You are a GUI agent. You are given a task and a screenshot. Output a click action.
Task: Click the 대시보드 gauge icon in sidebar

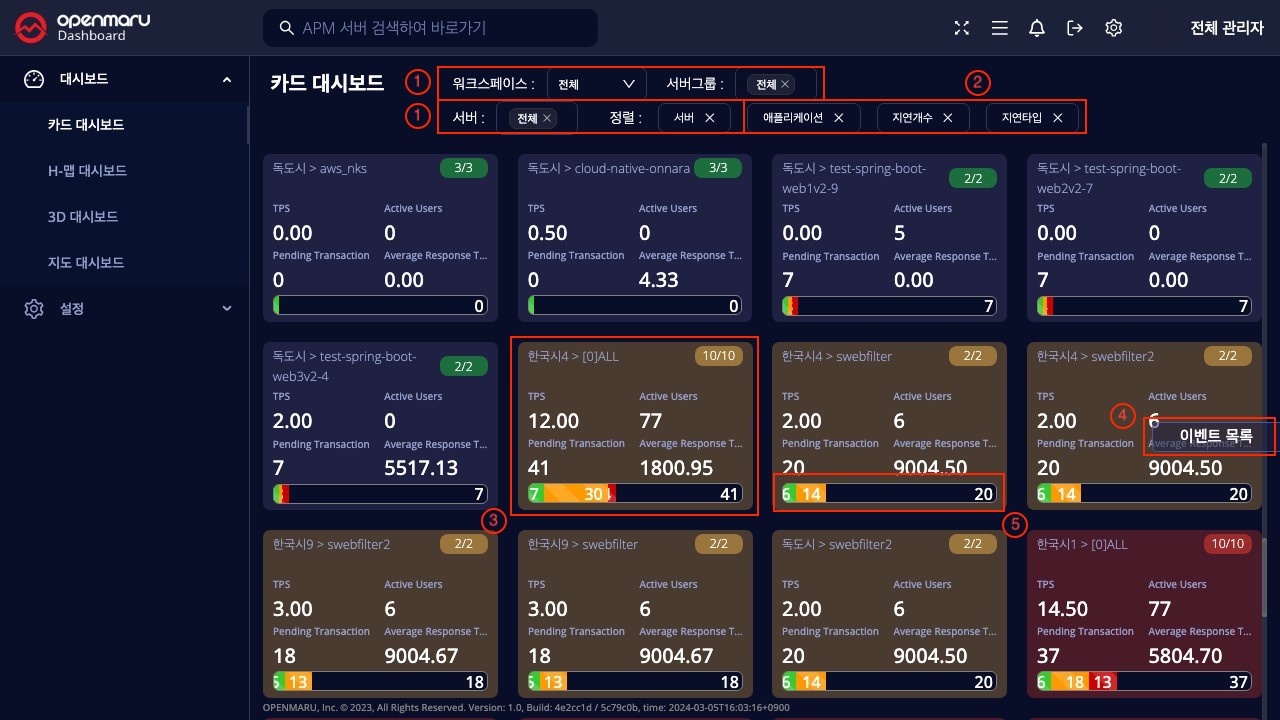[34, 79]
